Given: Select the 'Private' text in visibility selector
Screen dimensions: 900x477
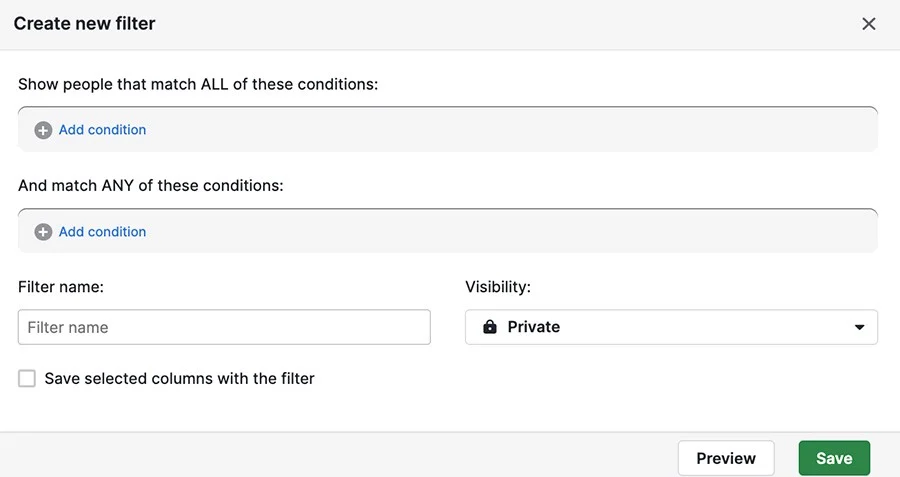Looking at the screenshot, I should pos(534,327).
